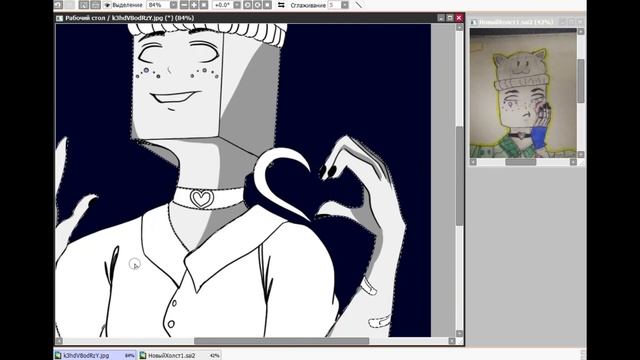Click the flip canvas horizontally arrows icon
The width and height of the screenshot is (640, 360).
click(281, 5)
